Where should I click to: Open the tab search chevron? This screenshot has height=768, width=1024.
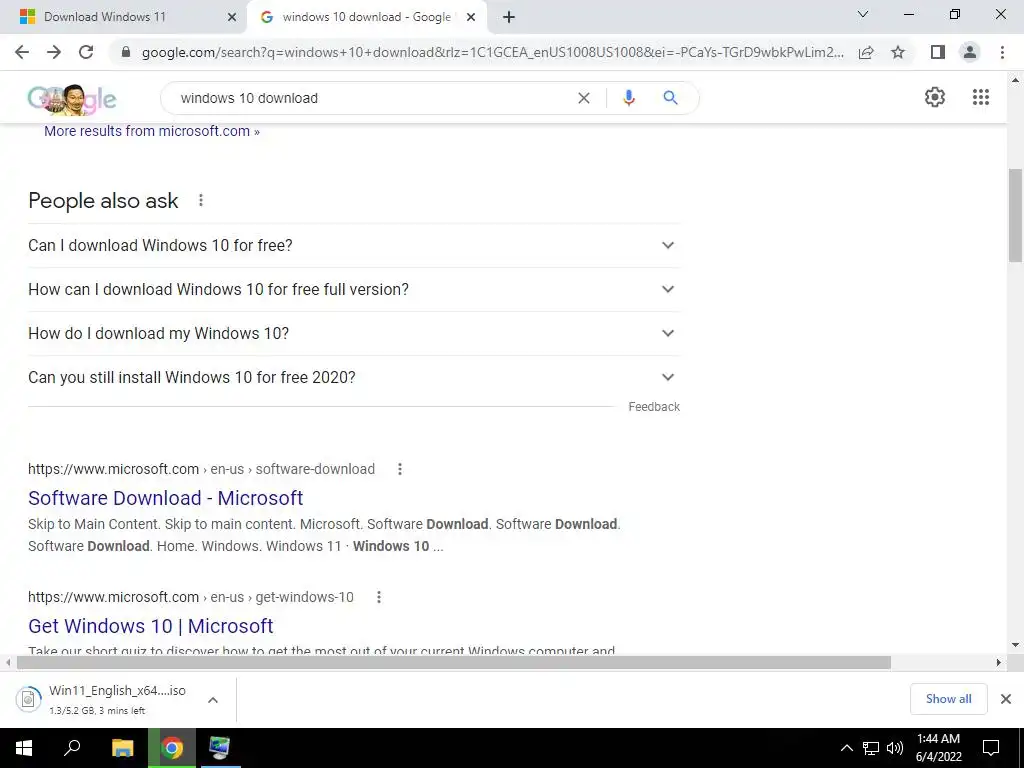[863, 14]
